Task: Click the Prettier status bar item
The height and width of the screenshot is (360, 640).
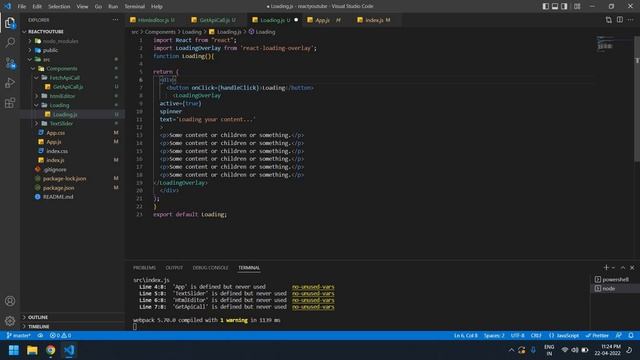Action: coord(597,335)
